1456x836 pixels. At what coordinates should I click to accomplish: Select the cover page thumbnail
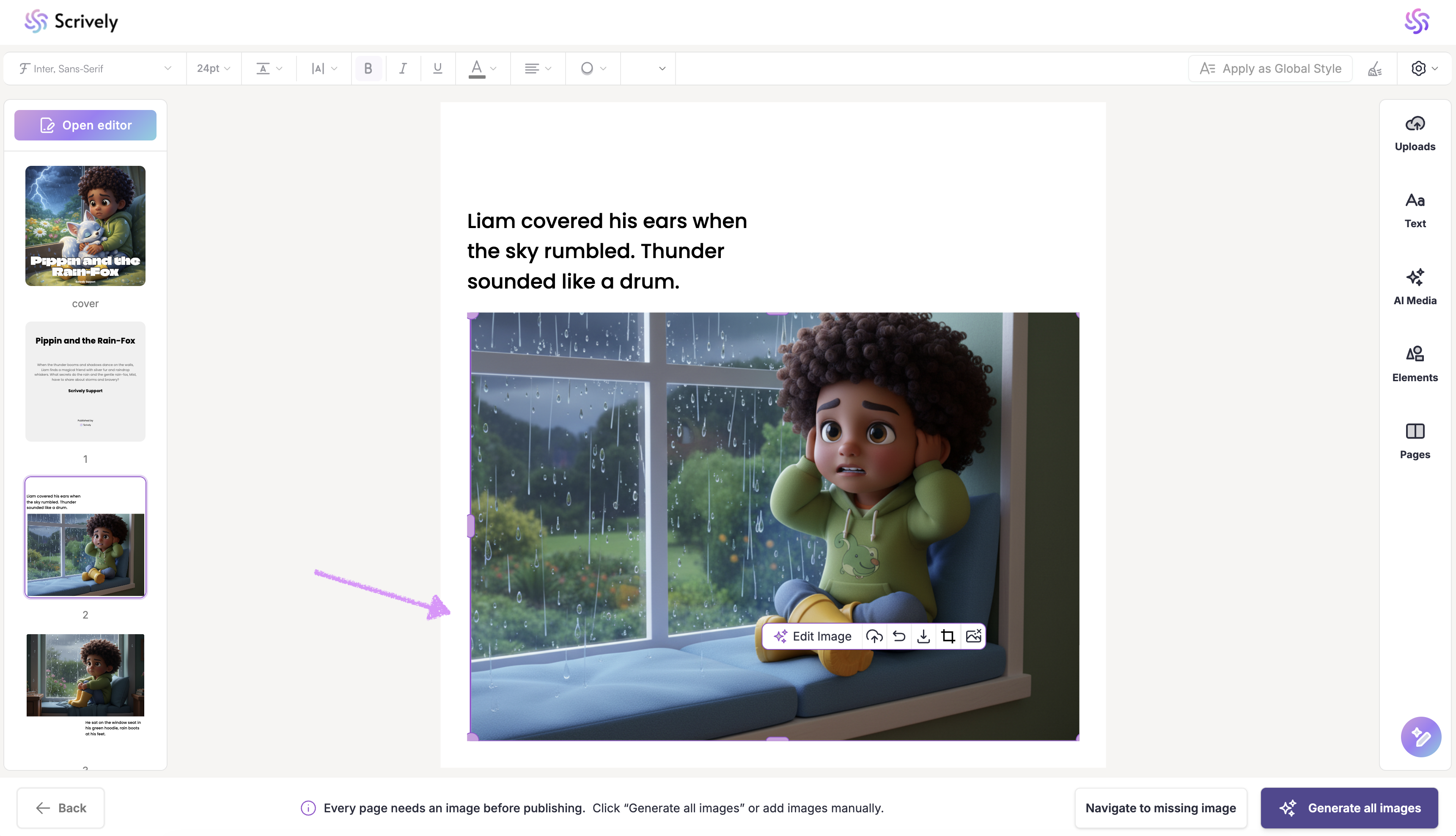(x=85, y=225)
